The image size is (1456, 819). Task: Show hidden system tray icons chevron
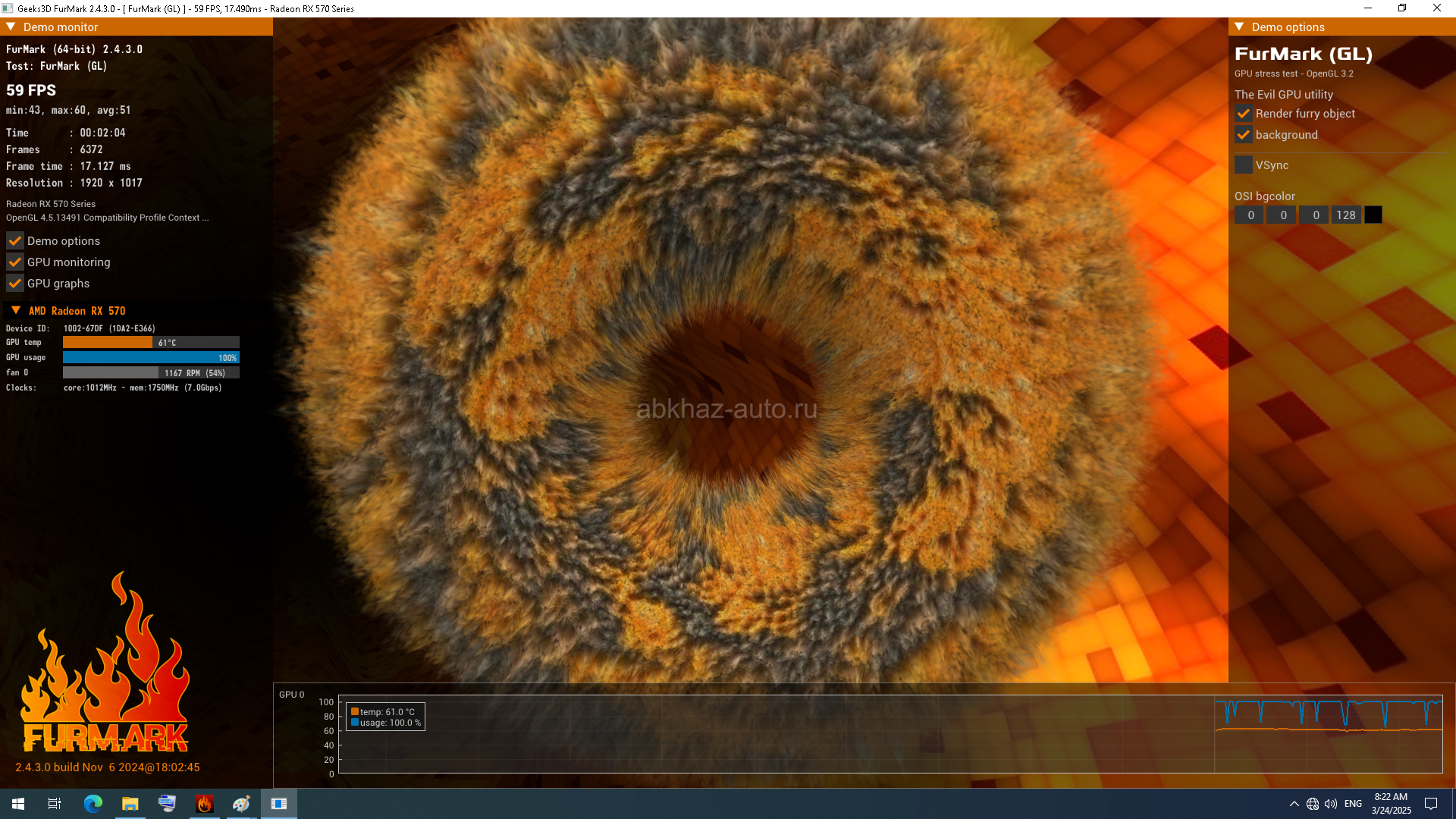coord(1294,804)
